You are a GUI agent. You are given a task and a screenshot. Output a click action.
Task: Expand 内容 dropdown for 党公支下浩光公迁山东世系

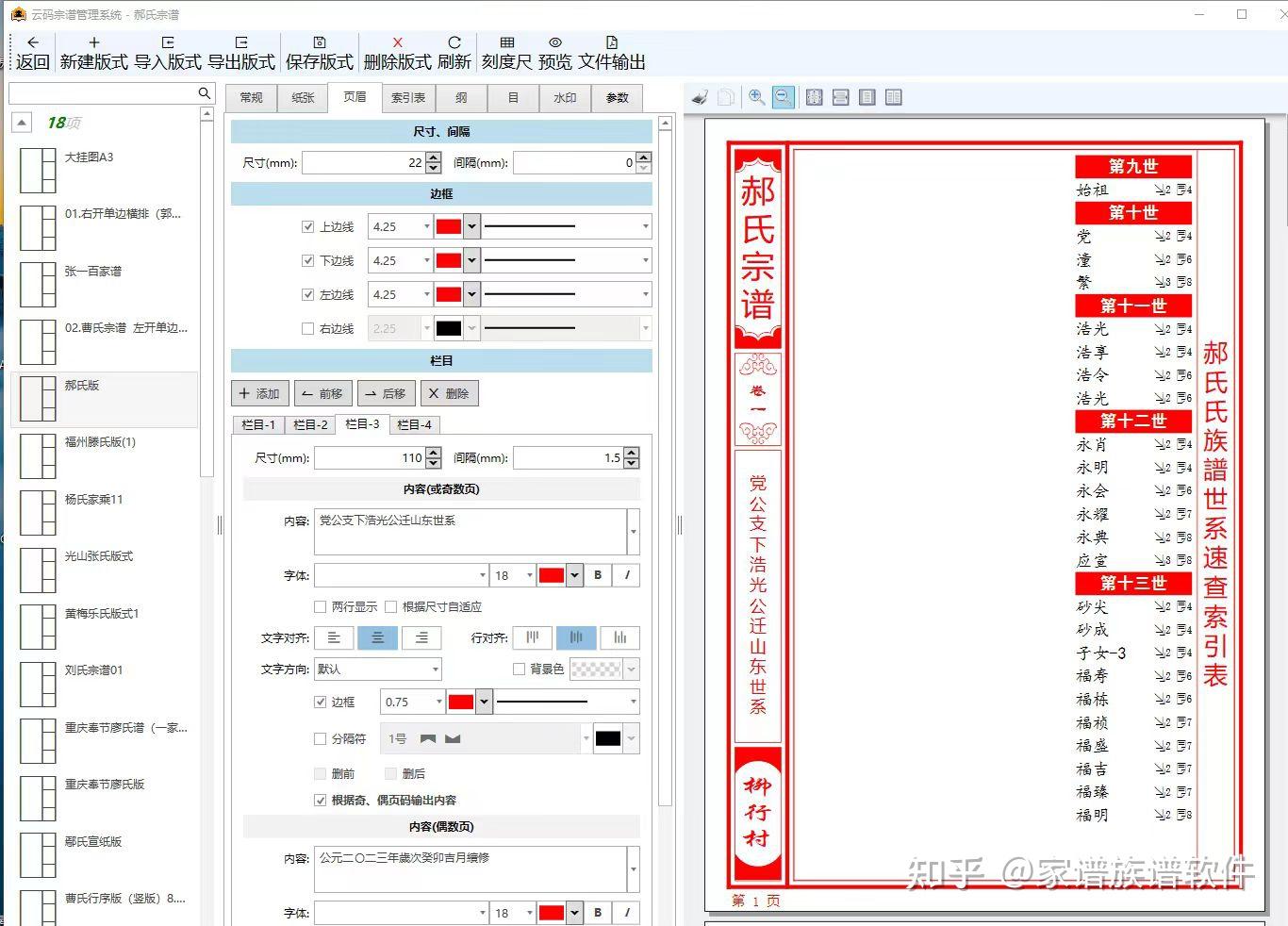(x=633, y=531)
